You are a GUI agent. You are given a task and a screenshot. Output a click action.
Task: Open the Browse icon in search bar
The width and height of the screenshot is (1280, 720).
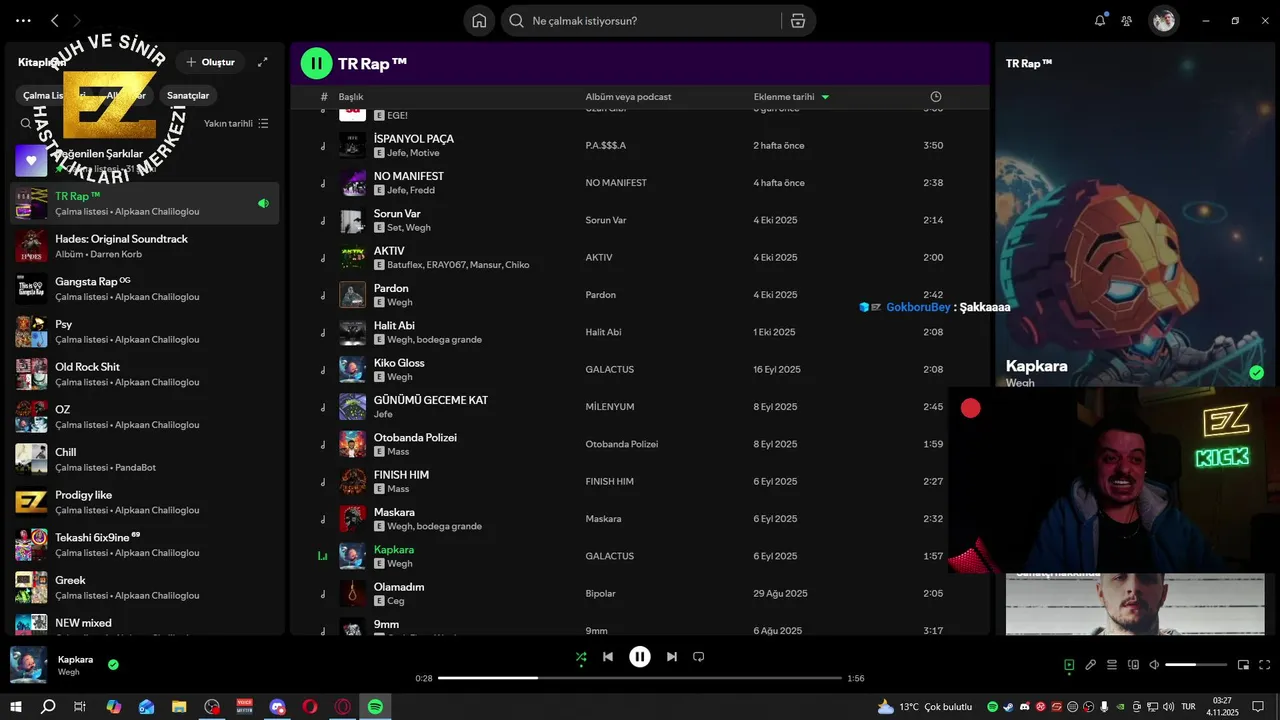pos(797,21)
